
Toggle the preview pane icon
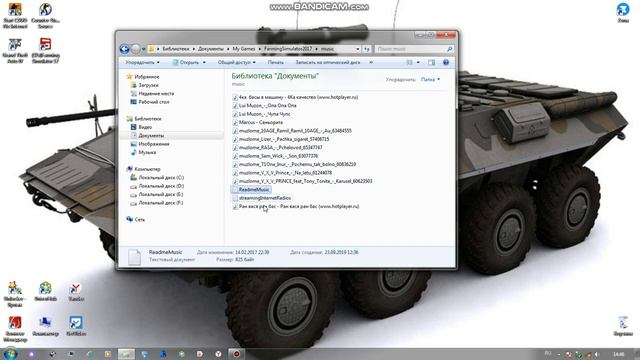point(431,62)
